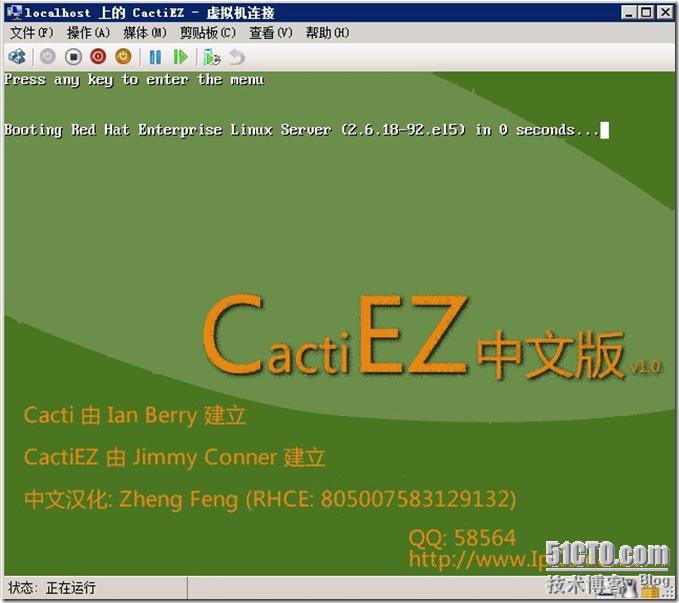Click the title 'localhost 上的 CactiEZ - 虚拟机连接'
This screenshot has width=679, height=603.
coord(149,13)
